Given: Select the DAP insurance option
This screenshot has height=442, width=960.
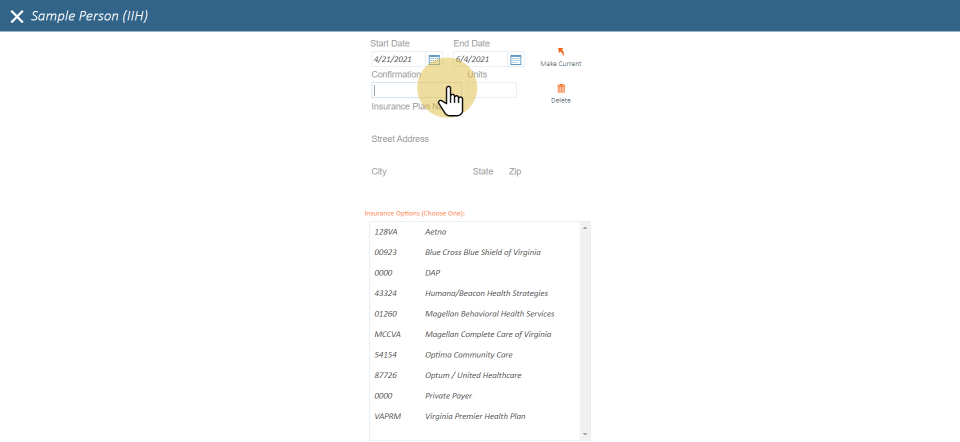Looking at the screenshot, I should tap(433, 272).
